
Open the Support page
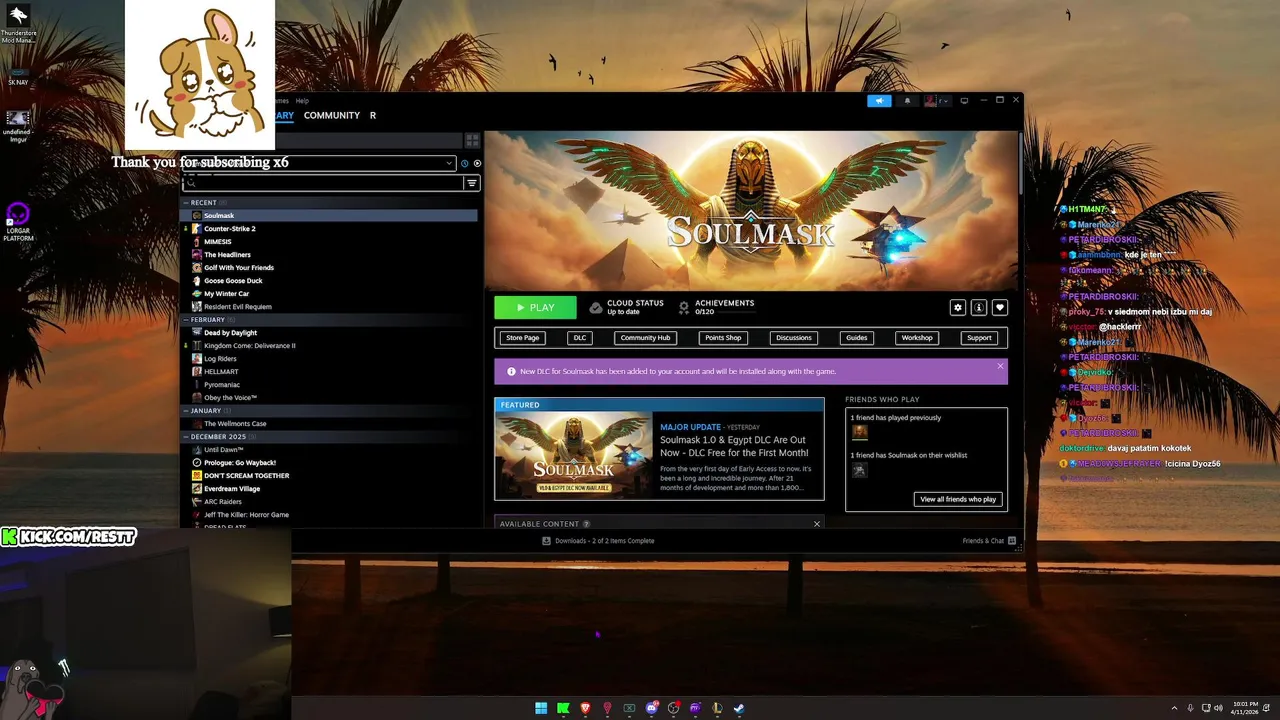click(x=979, y=338)
